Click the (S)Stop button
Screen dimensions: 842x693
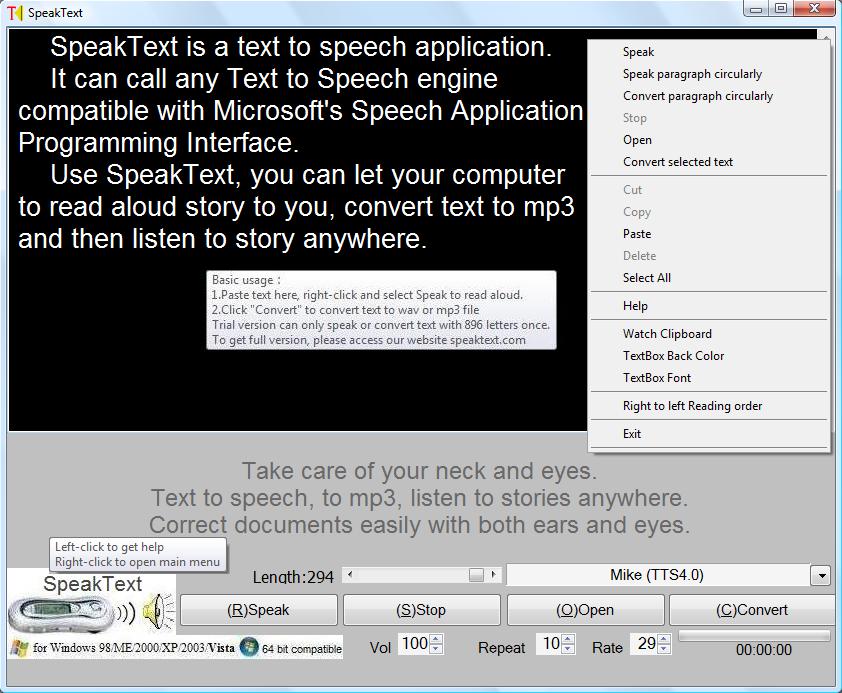click(x=422, y=610)
